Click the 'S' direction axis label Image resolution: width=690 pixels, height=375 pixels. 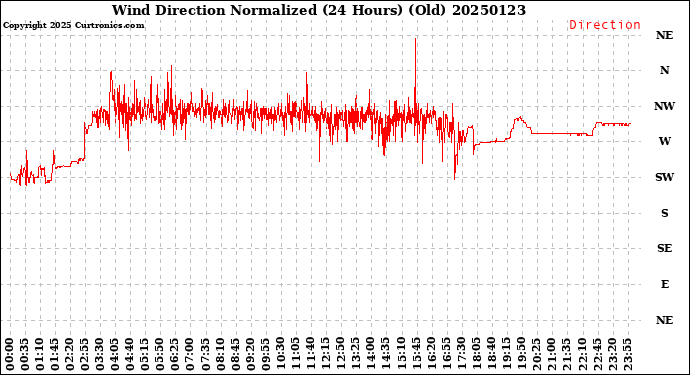664,213
